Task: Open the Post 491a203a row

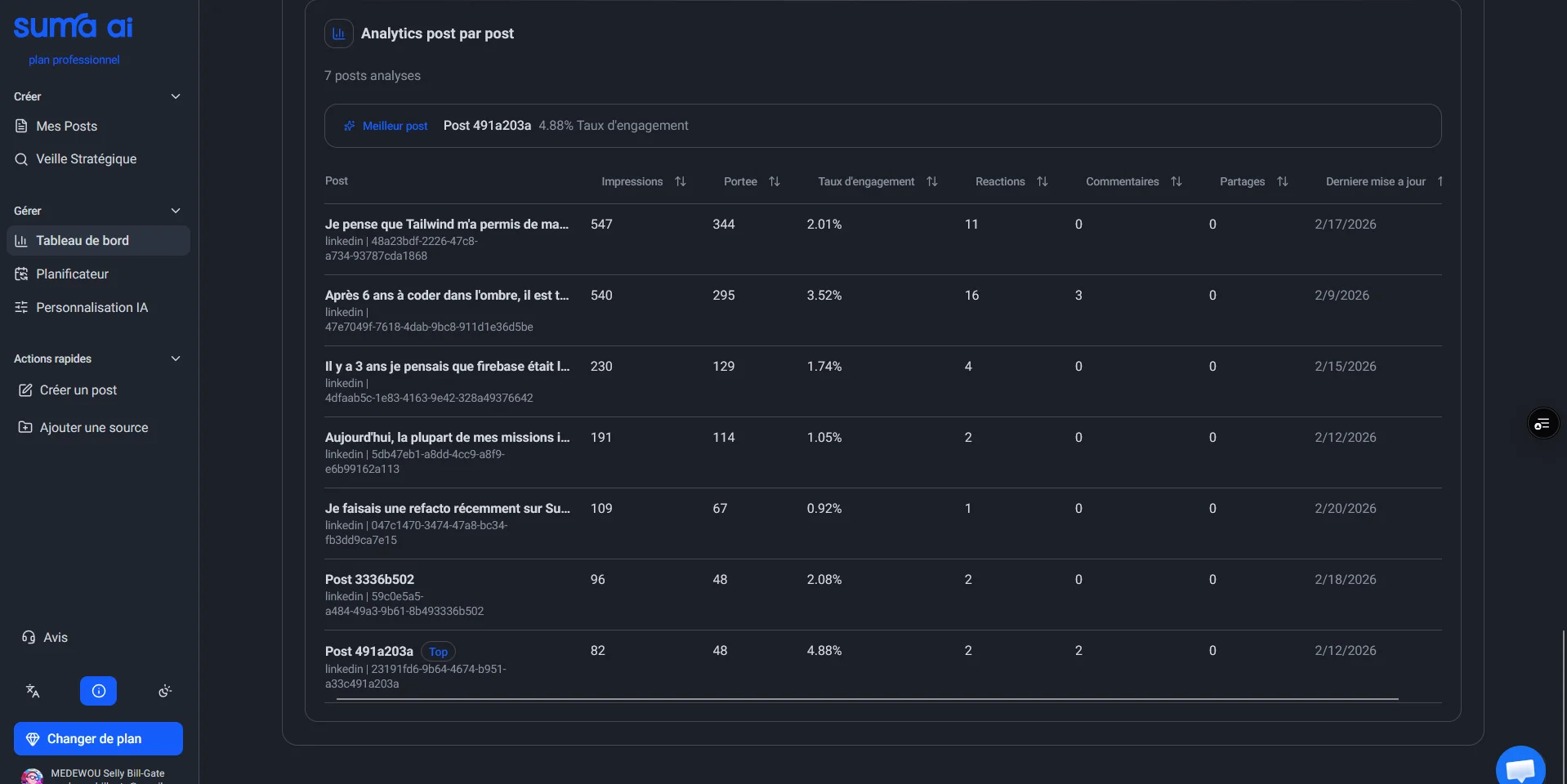Action: click(369, 652)
